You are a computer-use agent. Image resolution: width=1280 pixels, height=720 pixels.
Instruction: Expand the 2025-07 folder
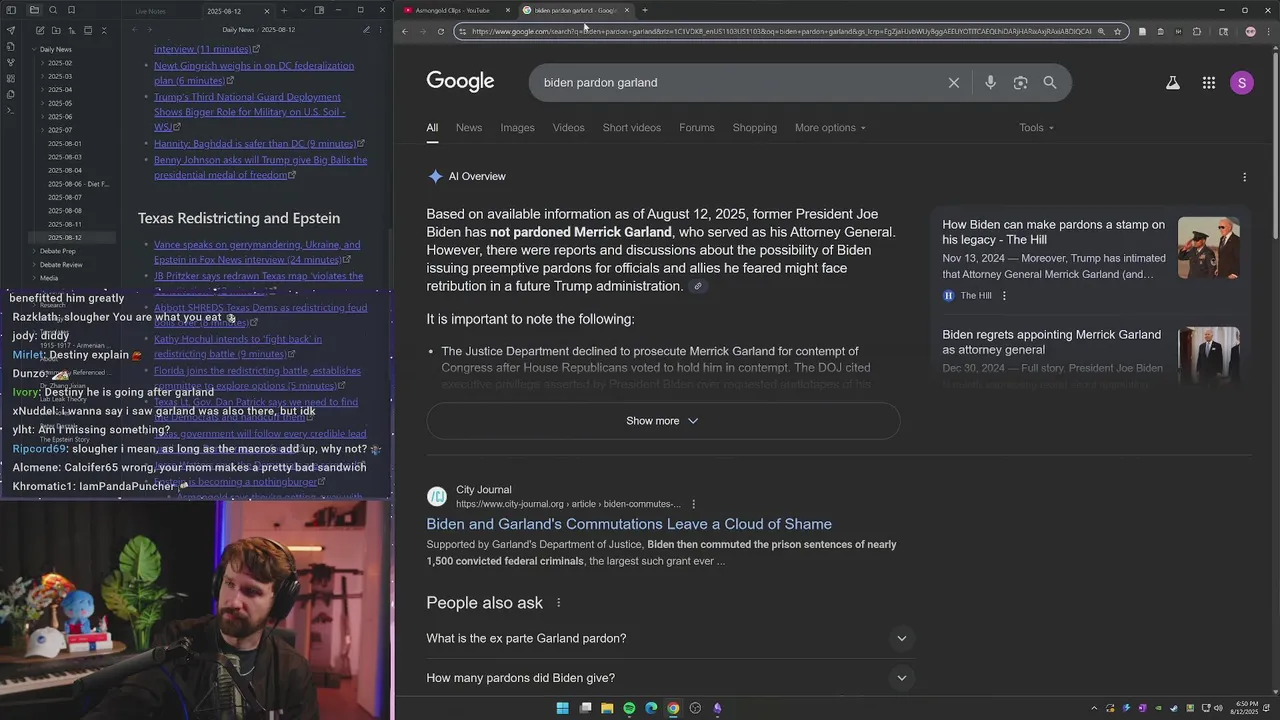(60, 130)
